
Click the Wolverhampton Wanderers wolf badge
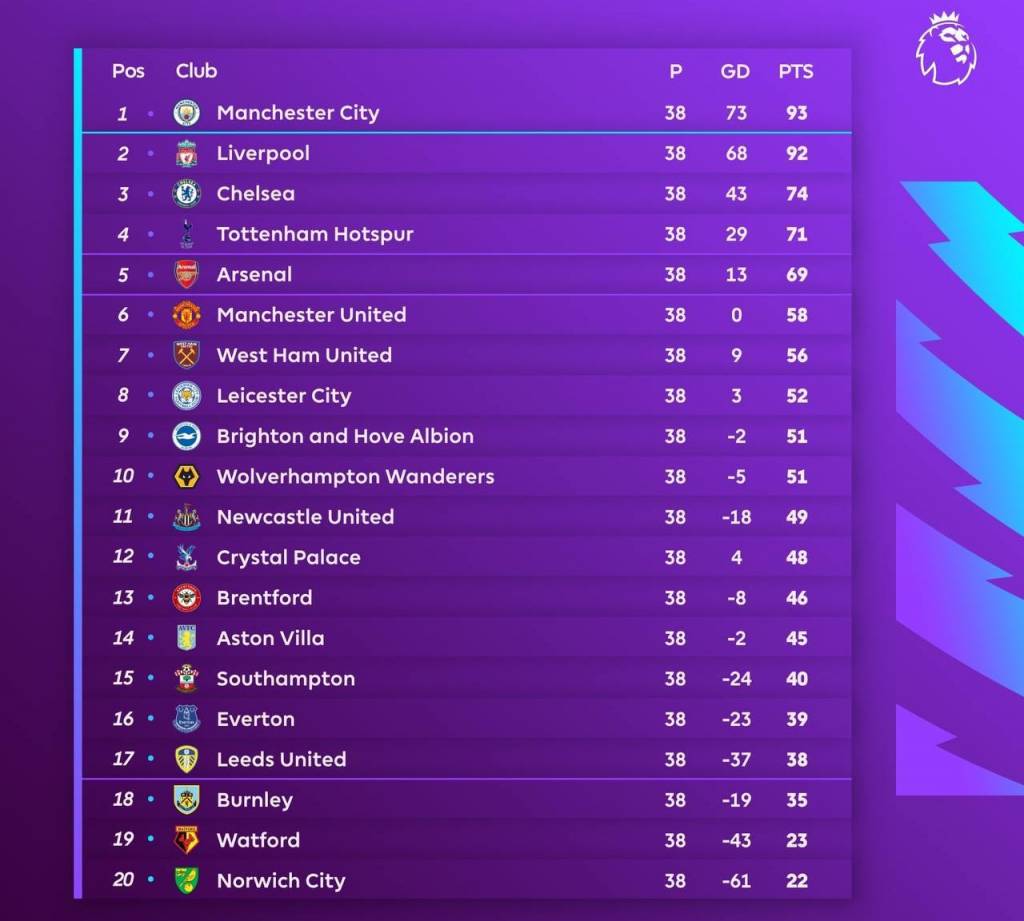pyautogui.click(x=187, y=477)
